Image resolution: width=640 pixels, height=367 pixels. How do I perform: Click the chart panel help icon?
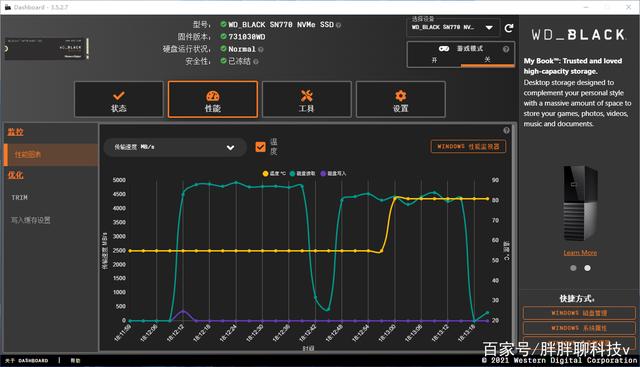(x=506, y=131)
